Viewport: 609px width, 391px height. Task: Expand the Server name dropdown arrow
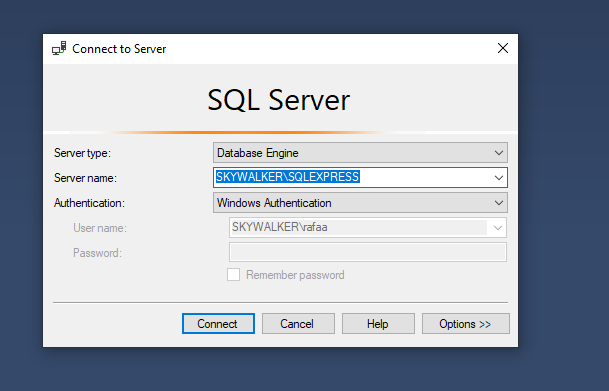point(499,178)
